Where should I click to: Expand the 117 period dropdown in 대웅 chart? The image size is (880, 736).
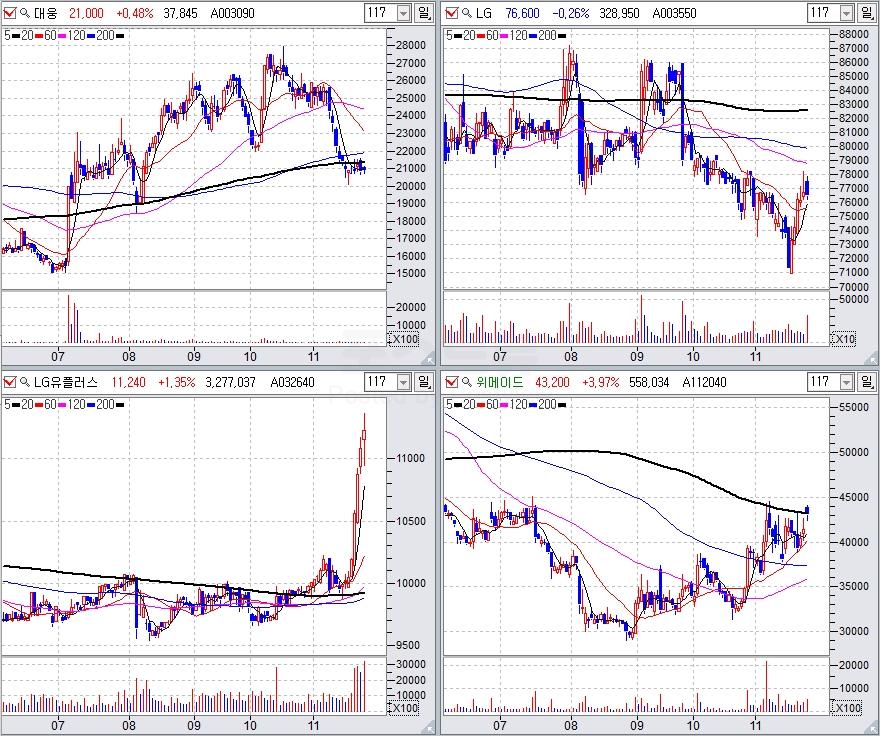403,13
